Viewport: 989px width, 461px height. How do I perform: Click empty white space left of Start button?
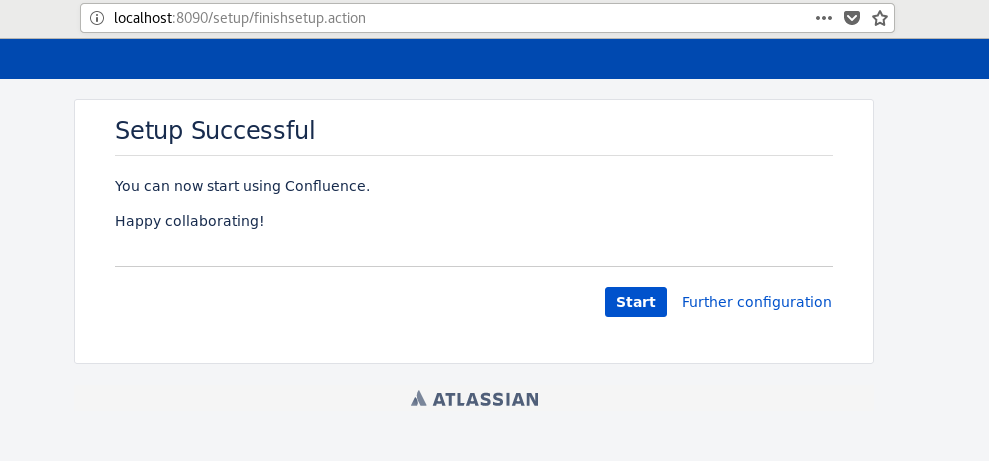350,302
